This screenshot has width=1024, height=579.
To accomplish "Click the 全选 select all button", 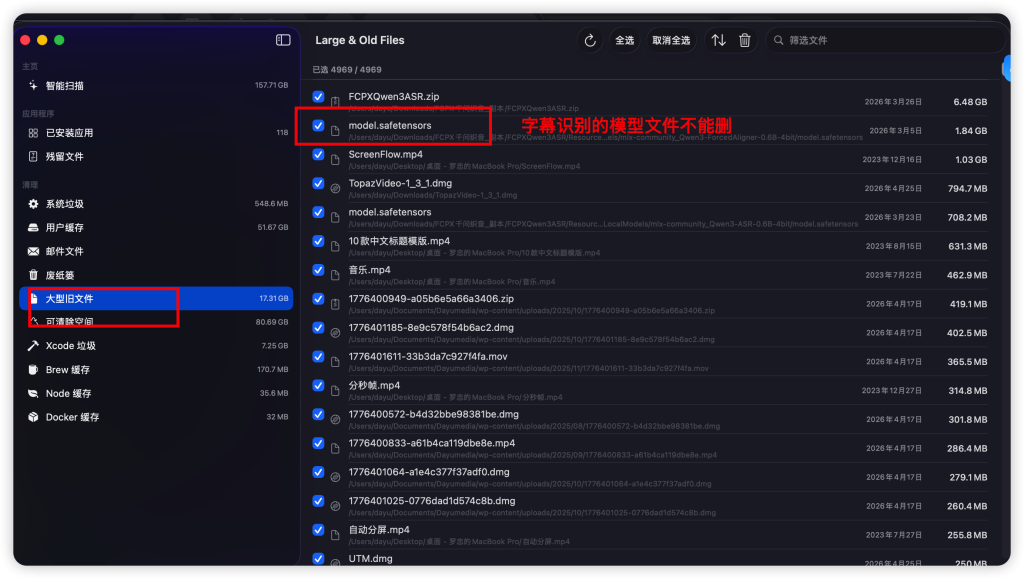I will pyautogui.click(x=624, y=40).
